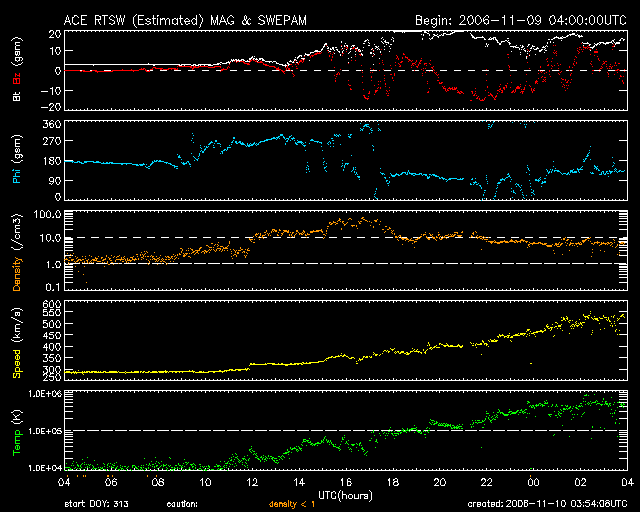Click the "500" tick on the Speed axis
This screenshot has height=512, width=640.
tap(52, 324)
